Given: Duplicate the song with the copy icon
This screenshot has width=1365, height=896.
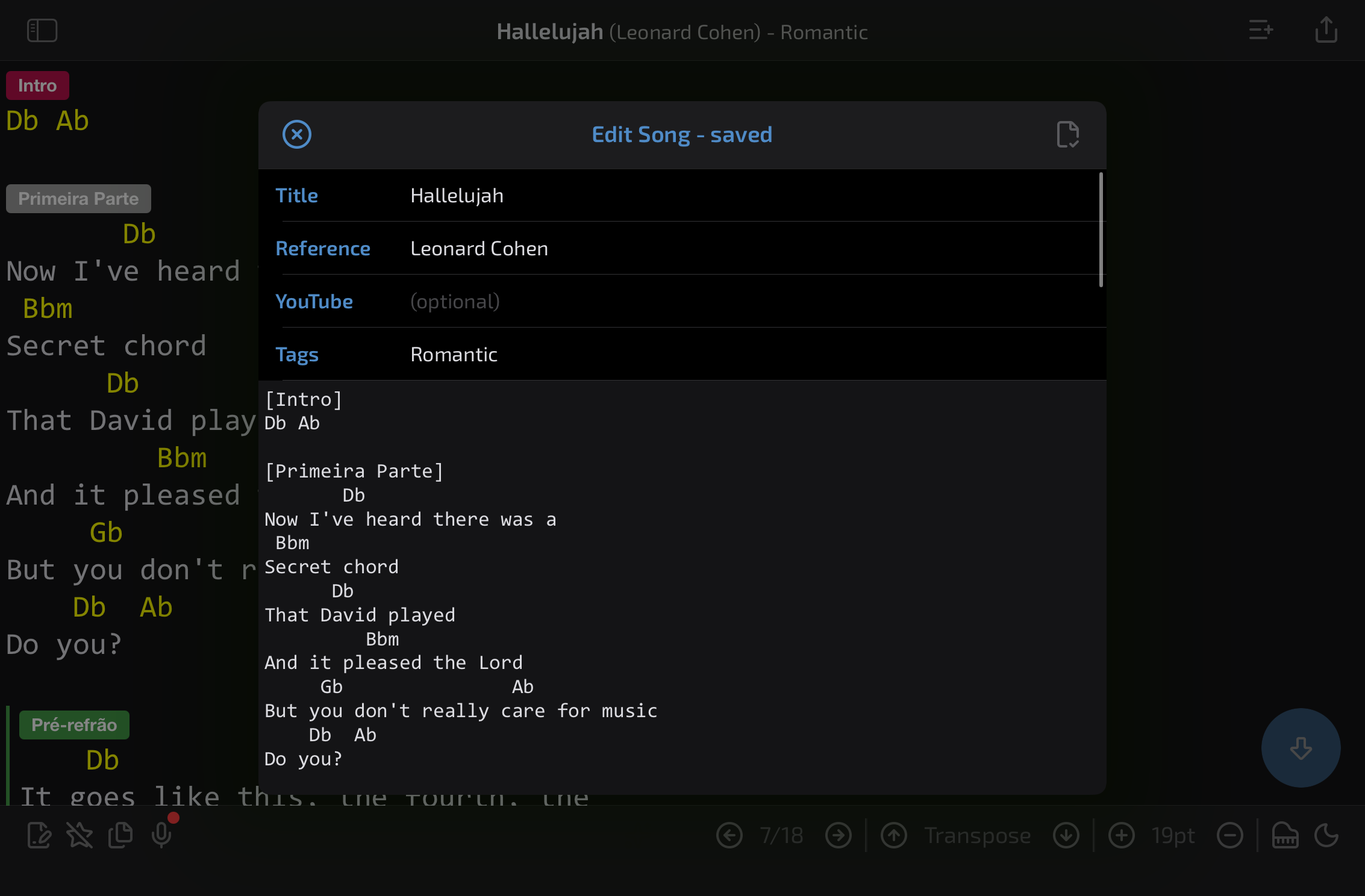Looking at the screenshot, I should tap(120, 836).
